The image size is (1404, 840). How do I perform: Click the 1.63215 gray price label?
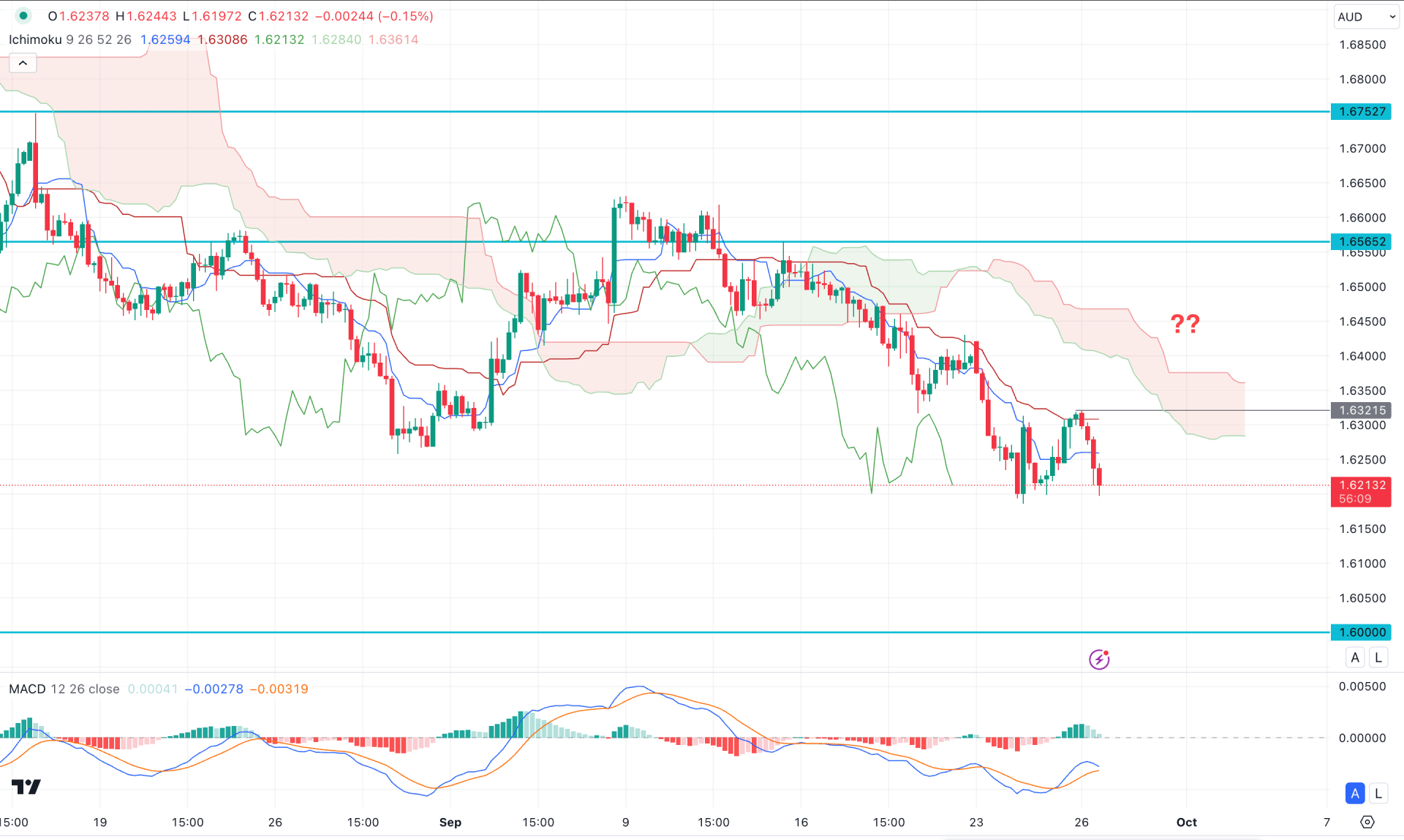tap(1361, 410)
